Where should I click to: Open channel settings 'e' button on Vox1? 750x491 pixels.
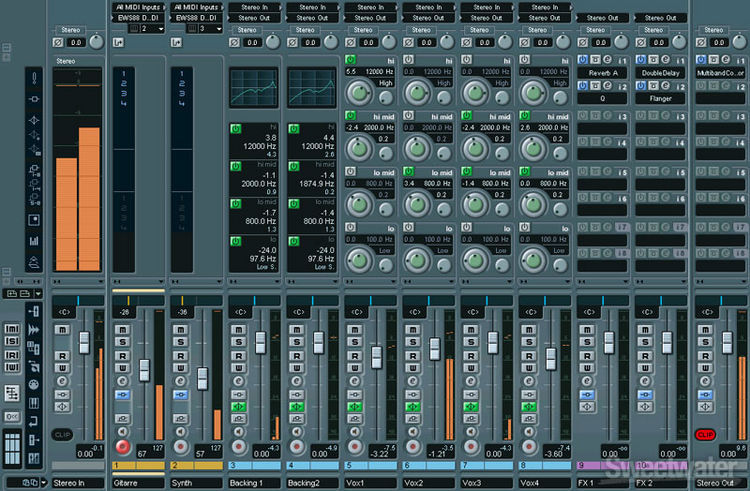pos(354,381)
